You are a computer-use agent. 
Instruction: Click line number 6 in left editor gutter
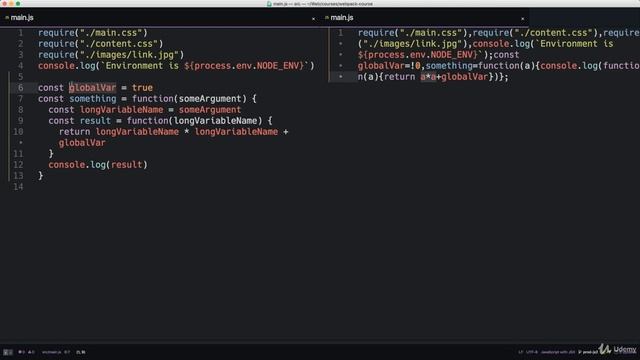tap(20, 88)
